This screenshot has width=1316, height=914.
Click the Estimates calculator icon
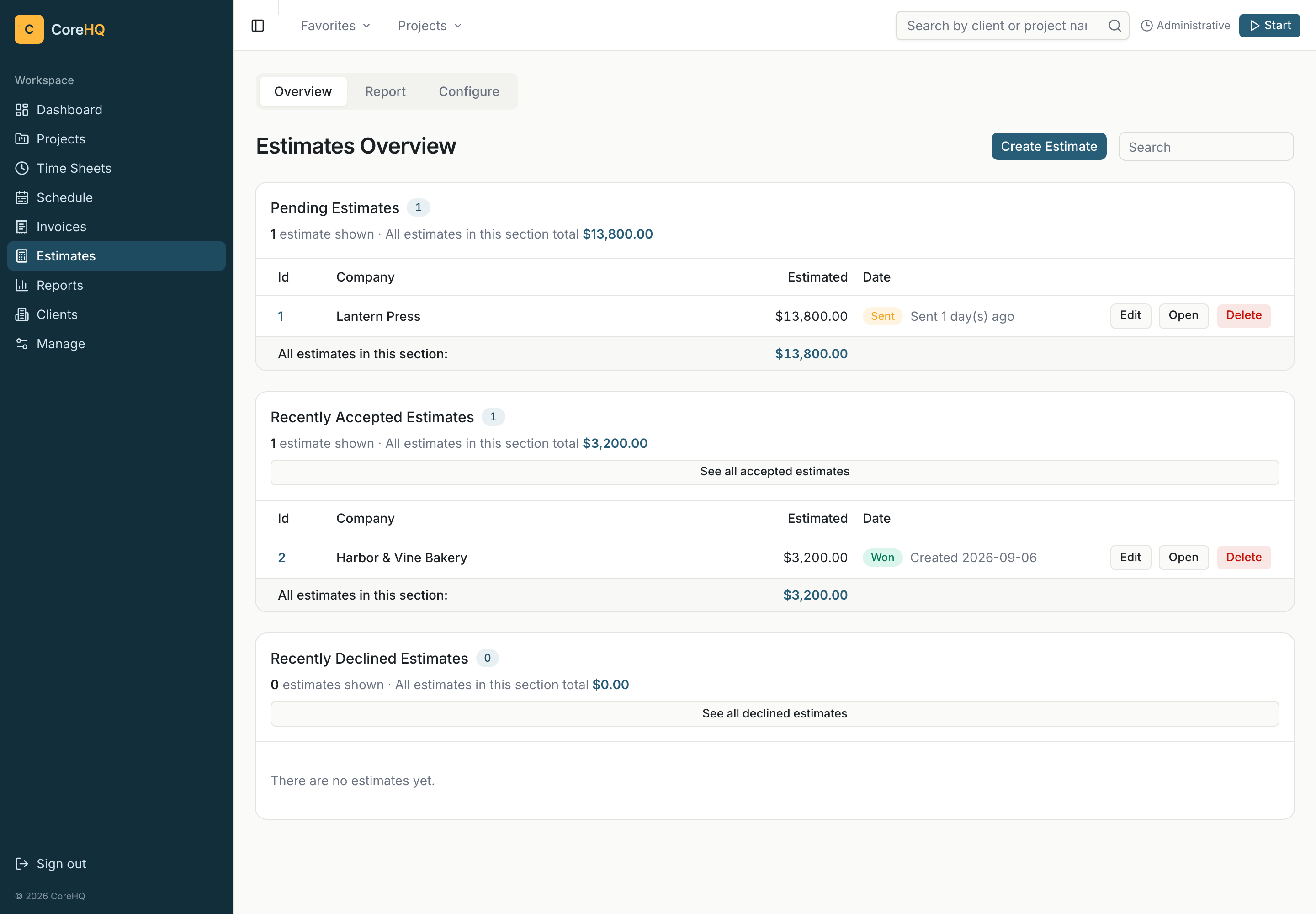point(22,255)
